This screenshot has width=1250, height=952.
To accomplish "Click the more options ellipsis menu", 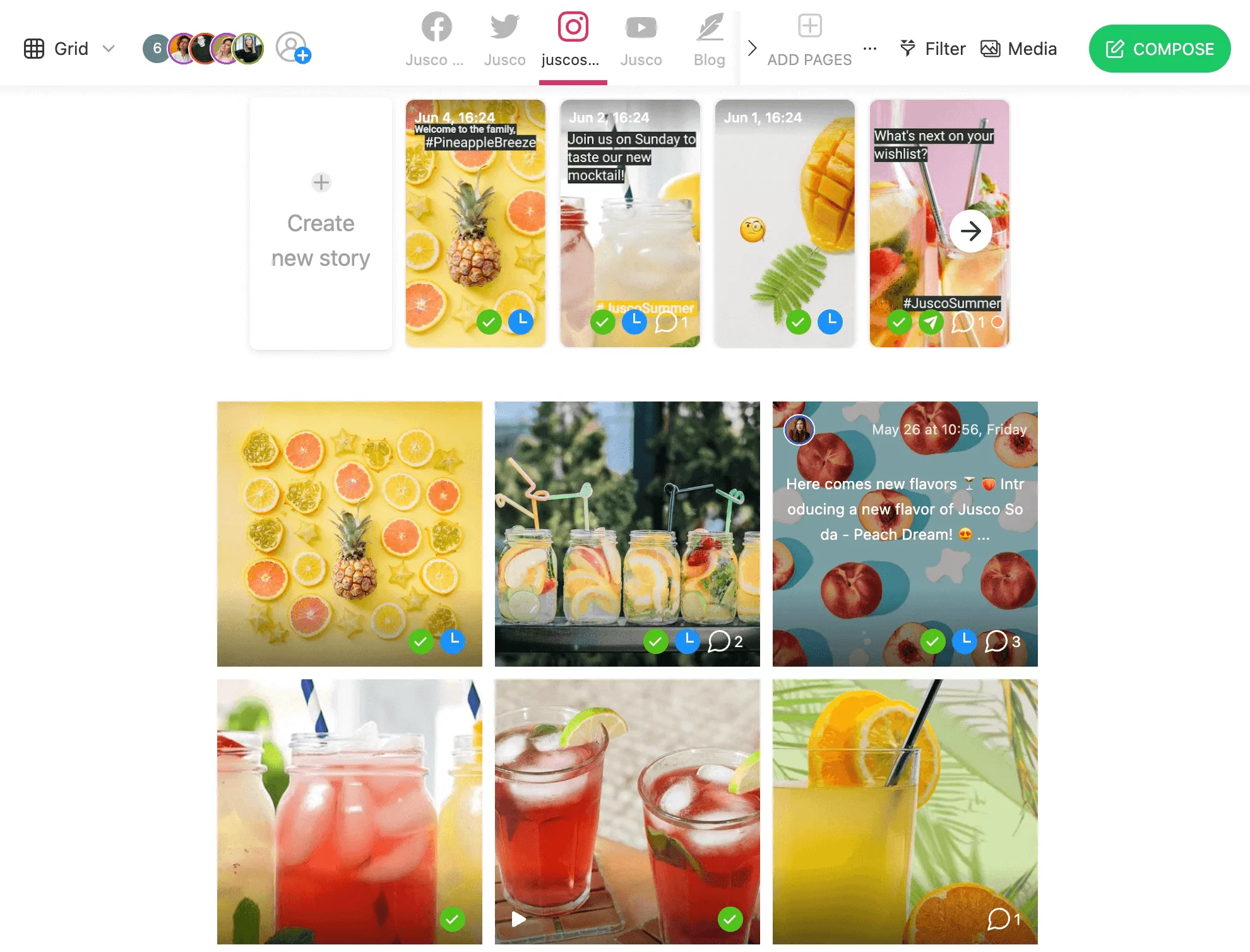I will (x=870, y=48).
